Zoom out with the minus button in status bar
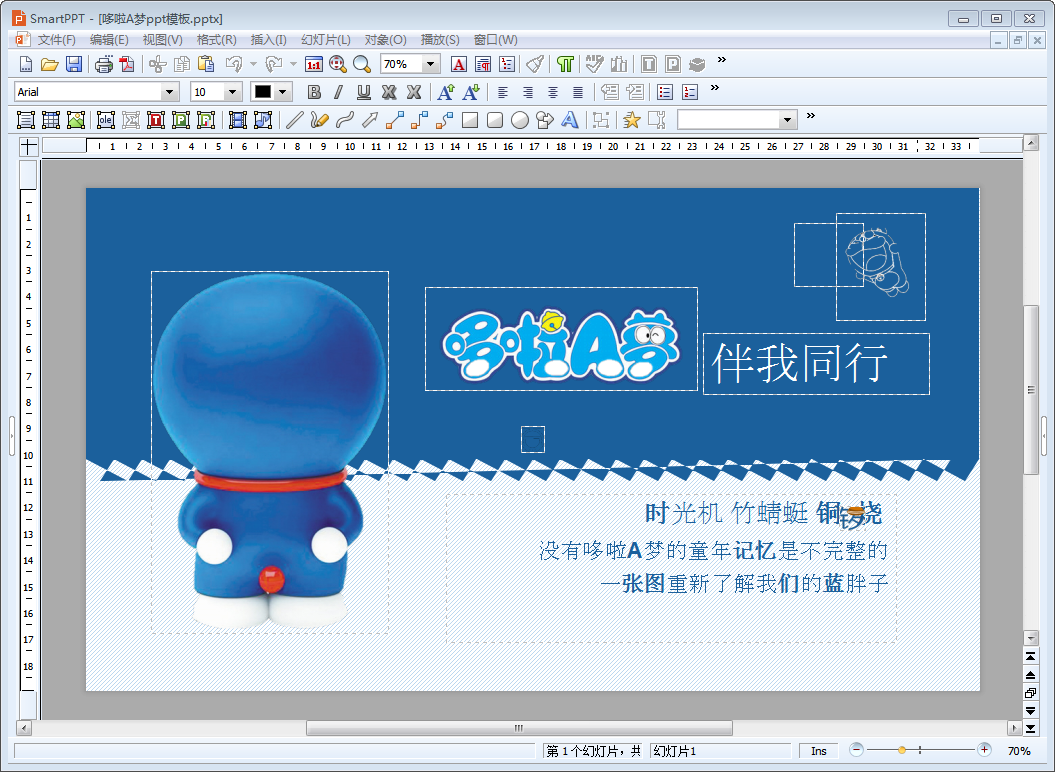Viewport: 1055px width, 772px height. [857, 750]
